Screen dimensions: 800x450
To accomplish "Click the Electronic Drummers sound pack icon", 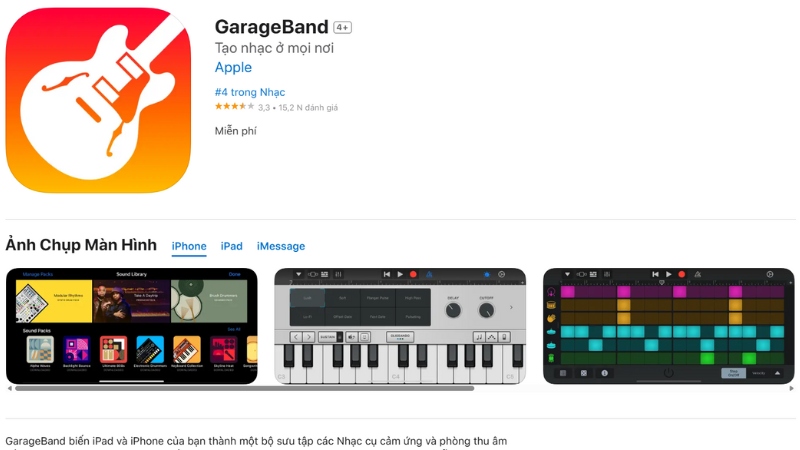I will coord(150,349).
